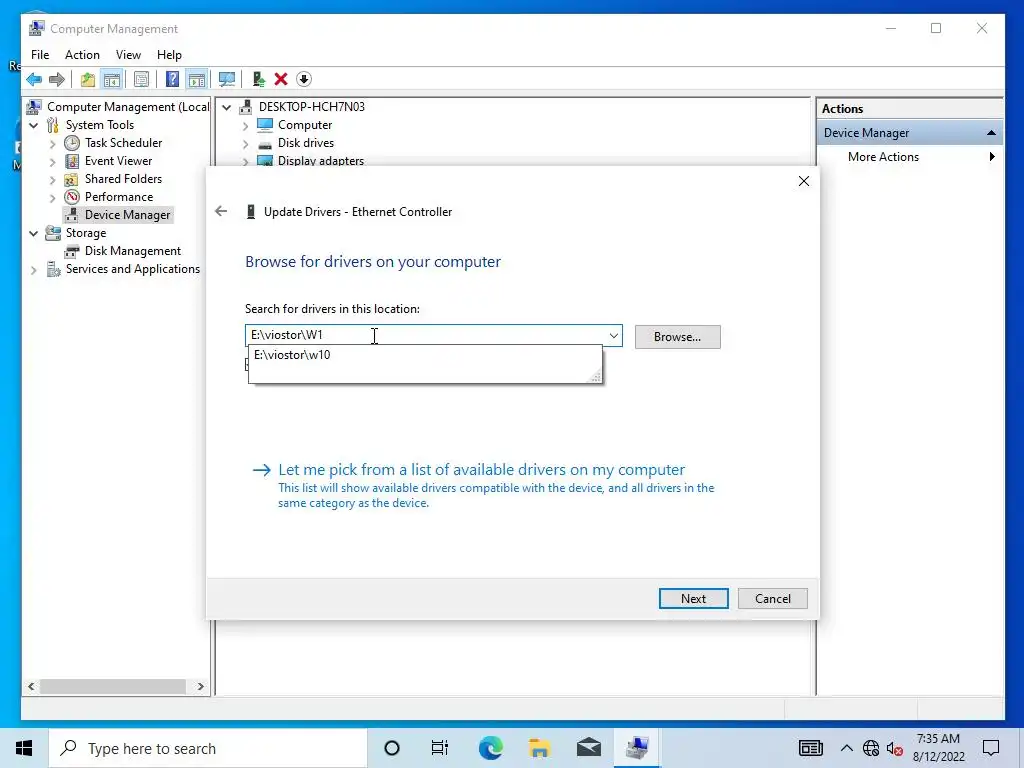Expand the Task Scheduler tree node
The width and height of the screenshot is (1024, 768).
(53, 143)
